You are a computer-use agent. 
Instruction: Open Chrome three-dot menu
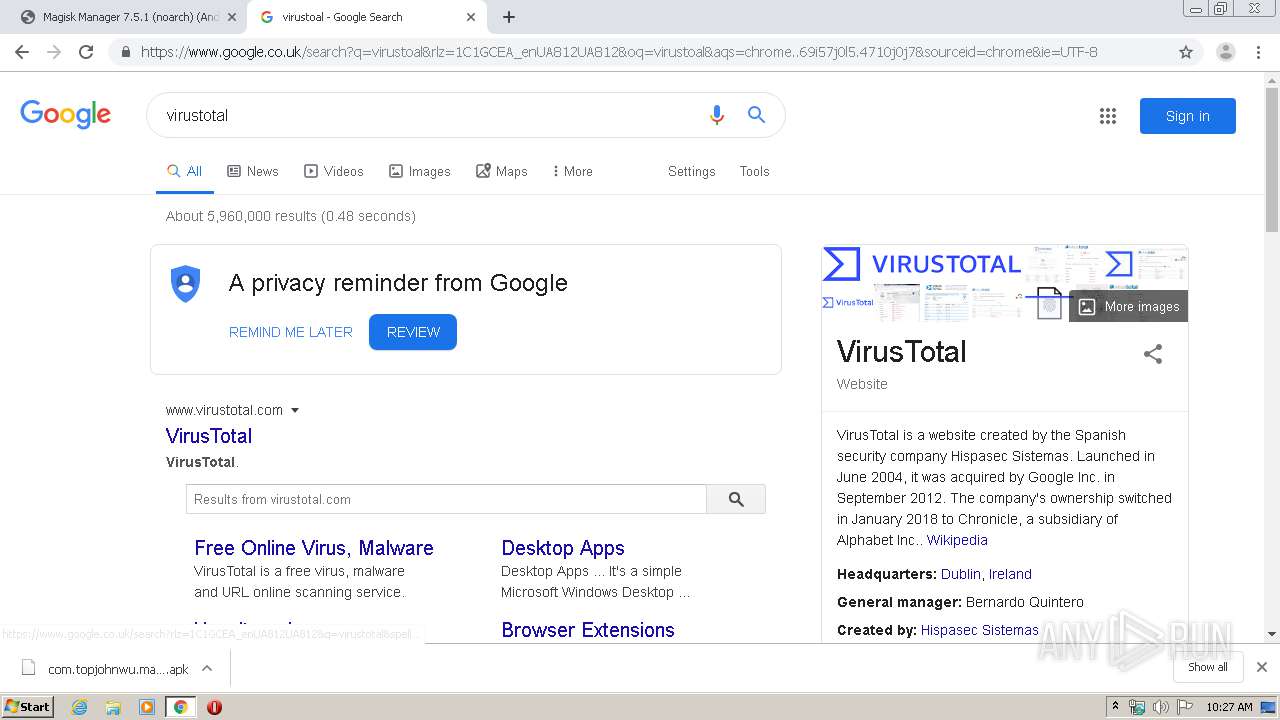click(1258, 52)
